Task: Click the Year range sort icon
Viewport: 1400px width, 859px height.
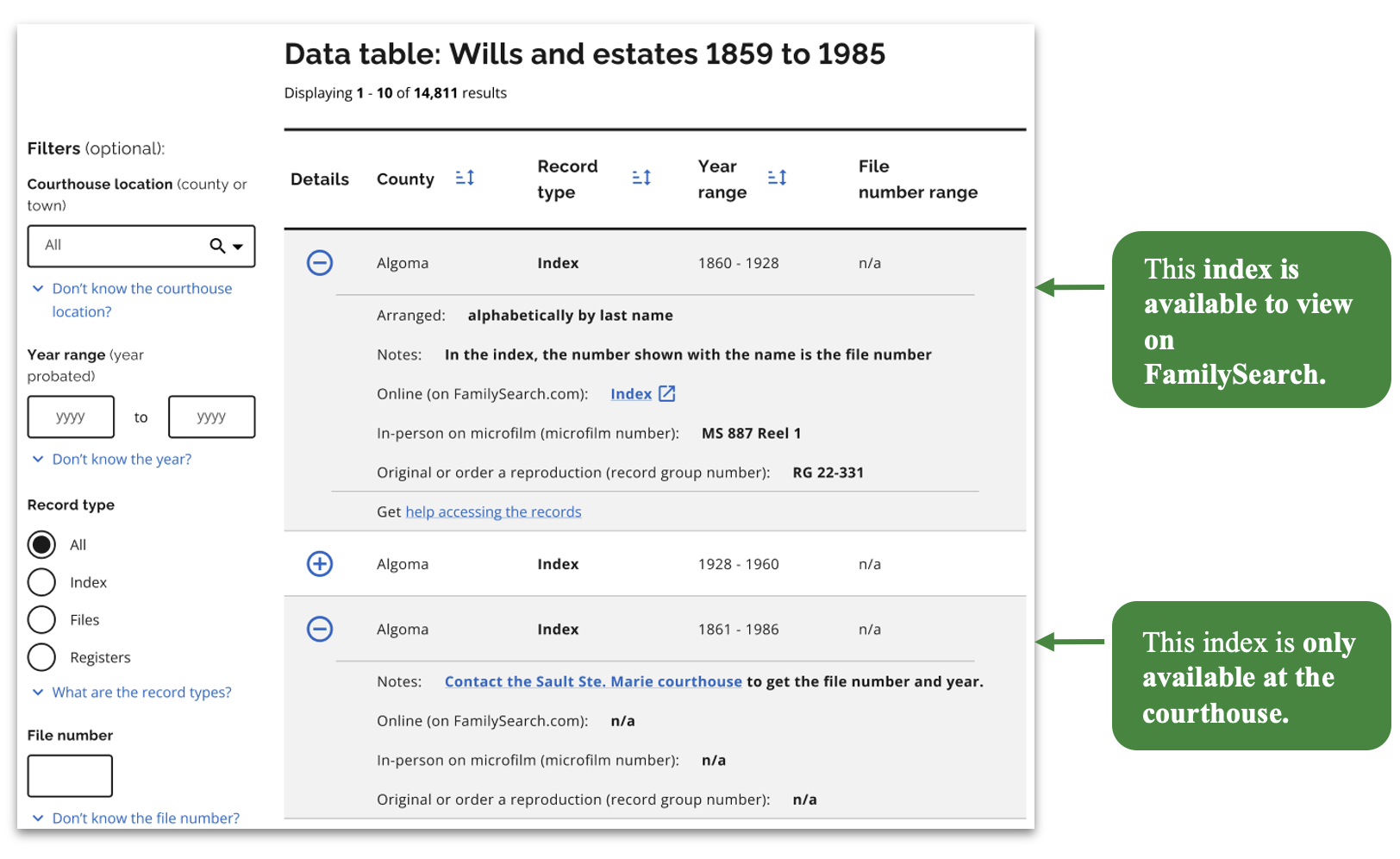Action: coord(777,177)
